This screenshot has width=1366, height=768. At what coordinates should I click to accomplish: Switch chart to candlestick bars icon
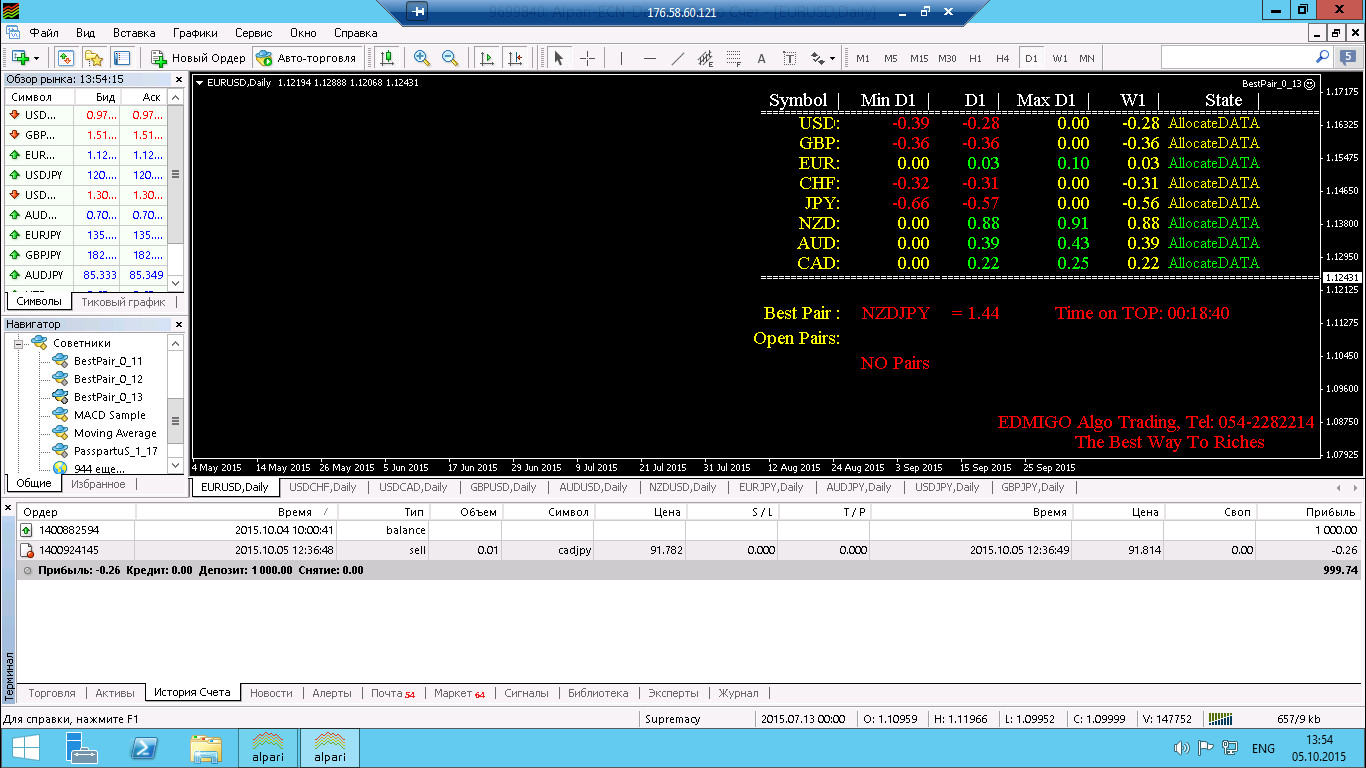click(387, 58)
